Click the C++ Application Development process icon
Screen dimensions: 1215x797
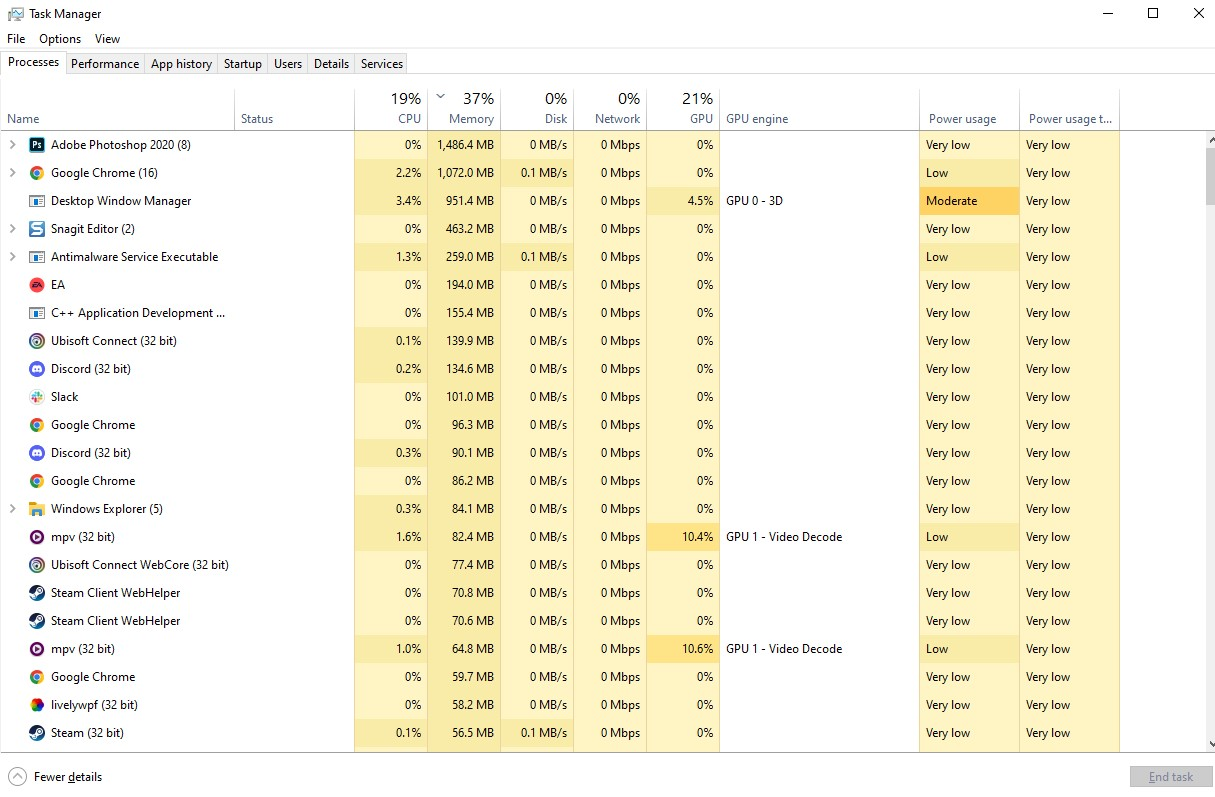[37, 313]
